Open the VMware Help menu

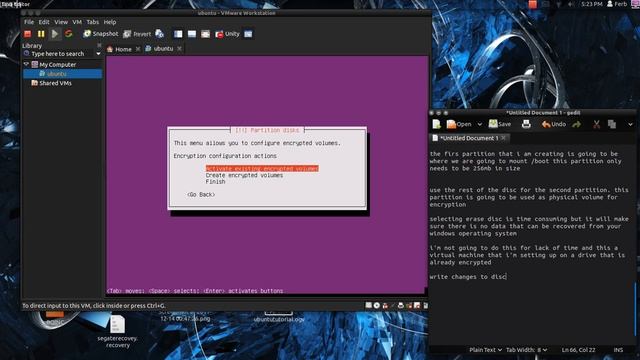(x=109, y=22)
